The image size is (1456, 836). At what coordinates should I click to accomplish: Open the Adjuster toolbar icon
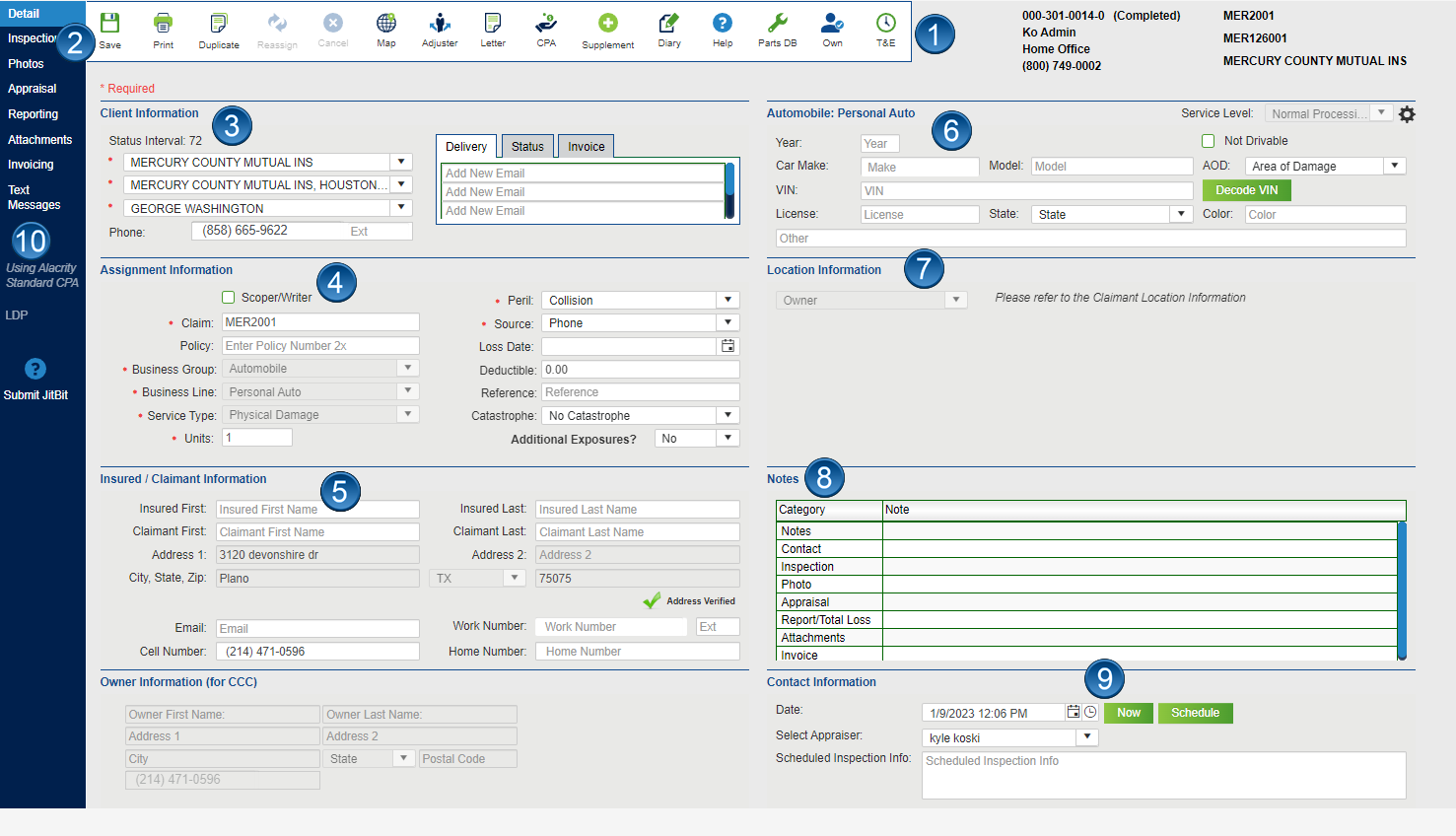[440, 24]
